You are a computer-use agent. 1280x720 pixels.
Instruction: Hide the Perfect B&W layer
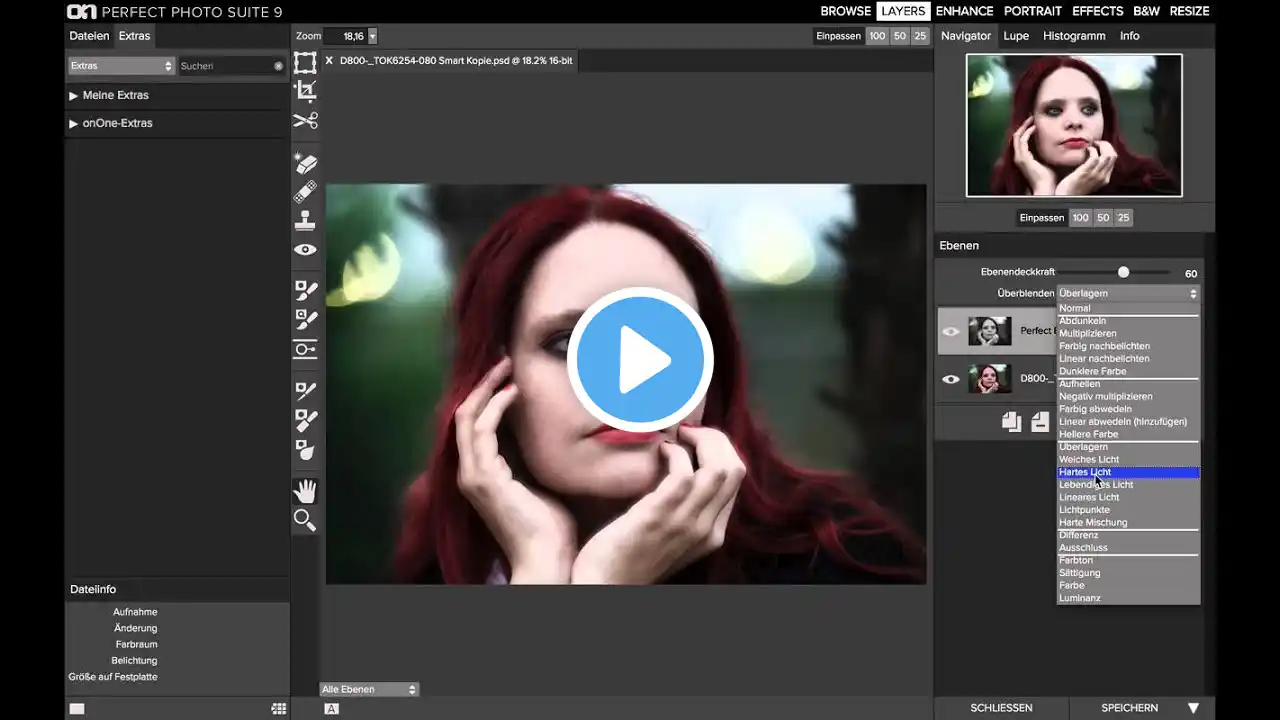(951, 331)
